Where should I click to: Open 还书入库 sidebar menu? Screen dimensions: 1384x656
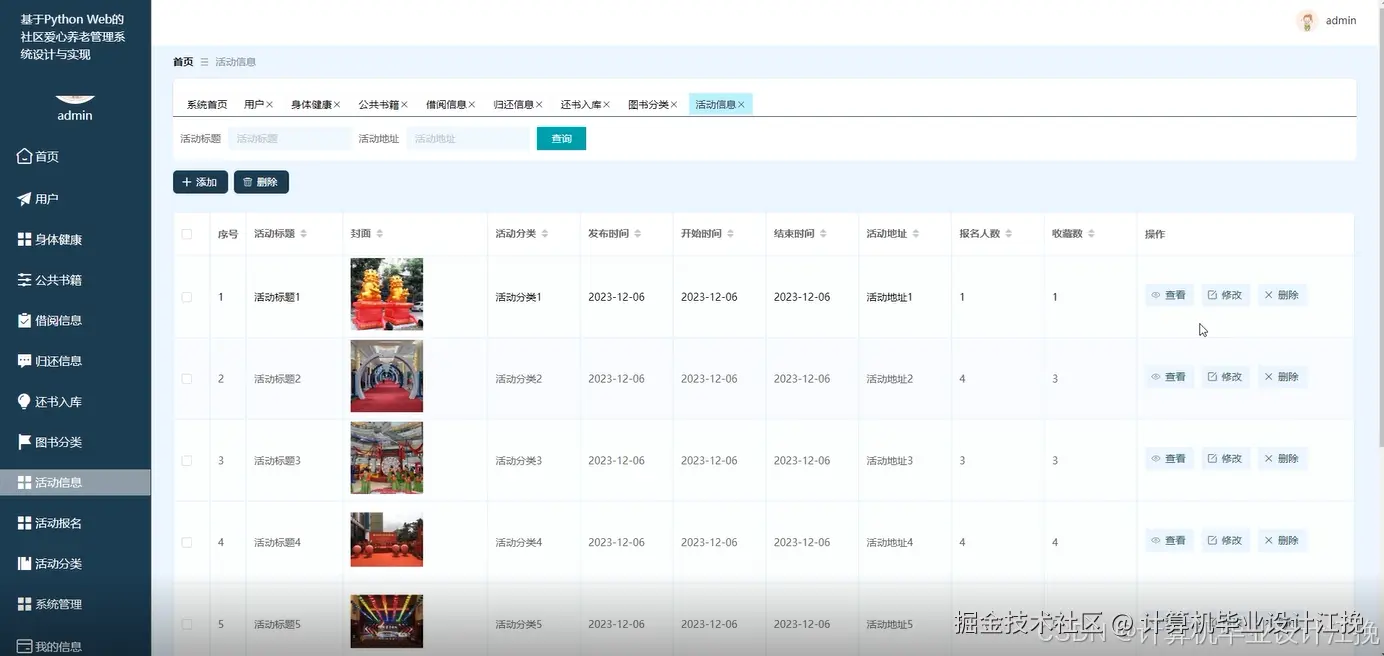click(75, 402)
